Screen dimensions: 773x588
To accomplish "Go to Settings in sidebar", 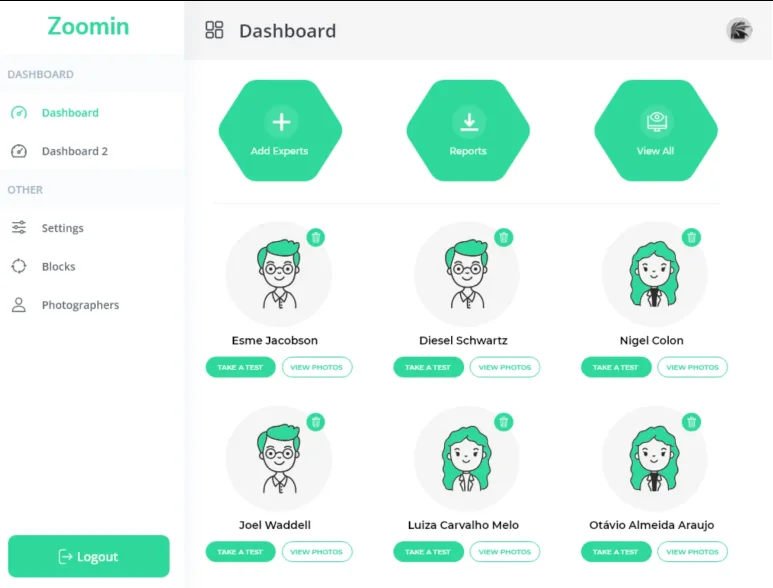I will coord(62,228).
